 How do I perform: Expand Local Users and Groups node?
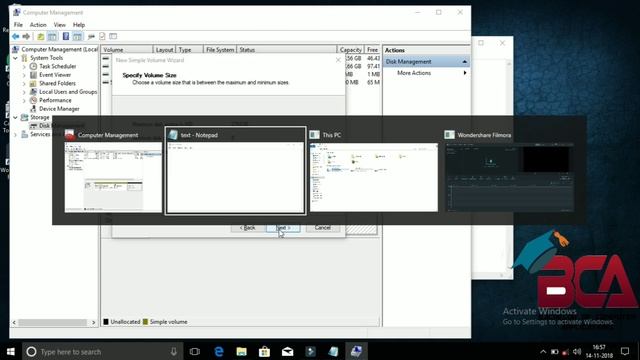tap(24, 92)
